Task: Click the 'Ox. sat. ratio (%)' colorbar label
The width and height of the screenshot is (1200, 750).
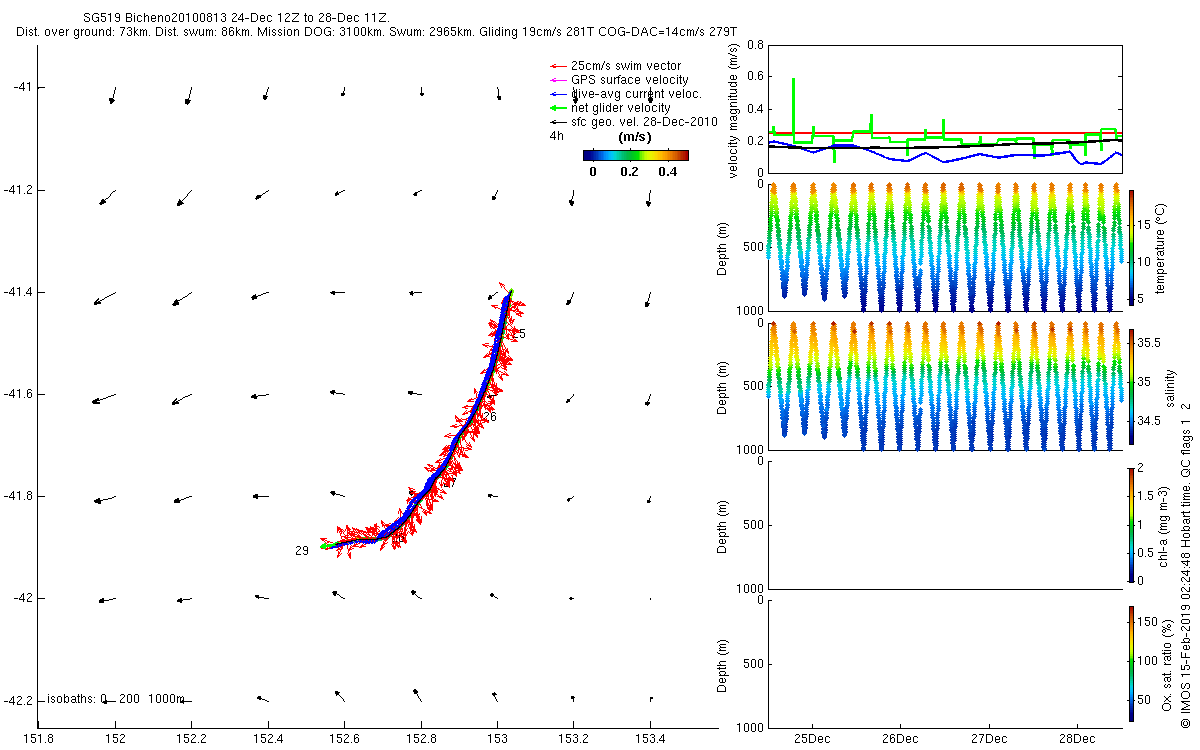Action: click(x=1168, y=664)
